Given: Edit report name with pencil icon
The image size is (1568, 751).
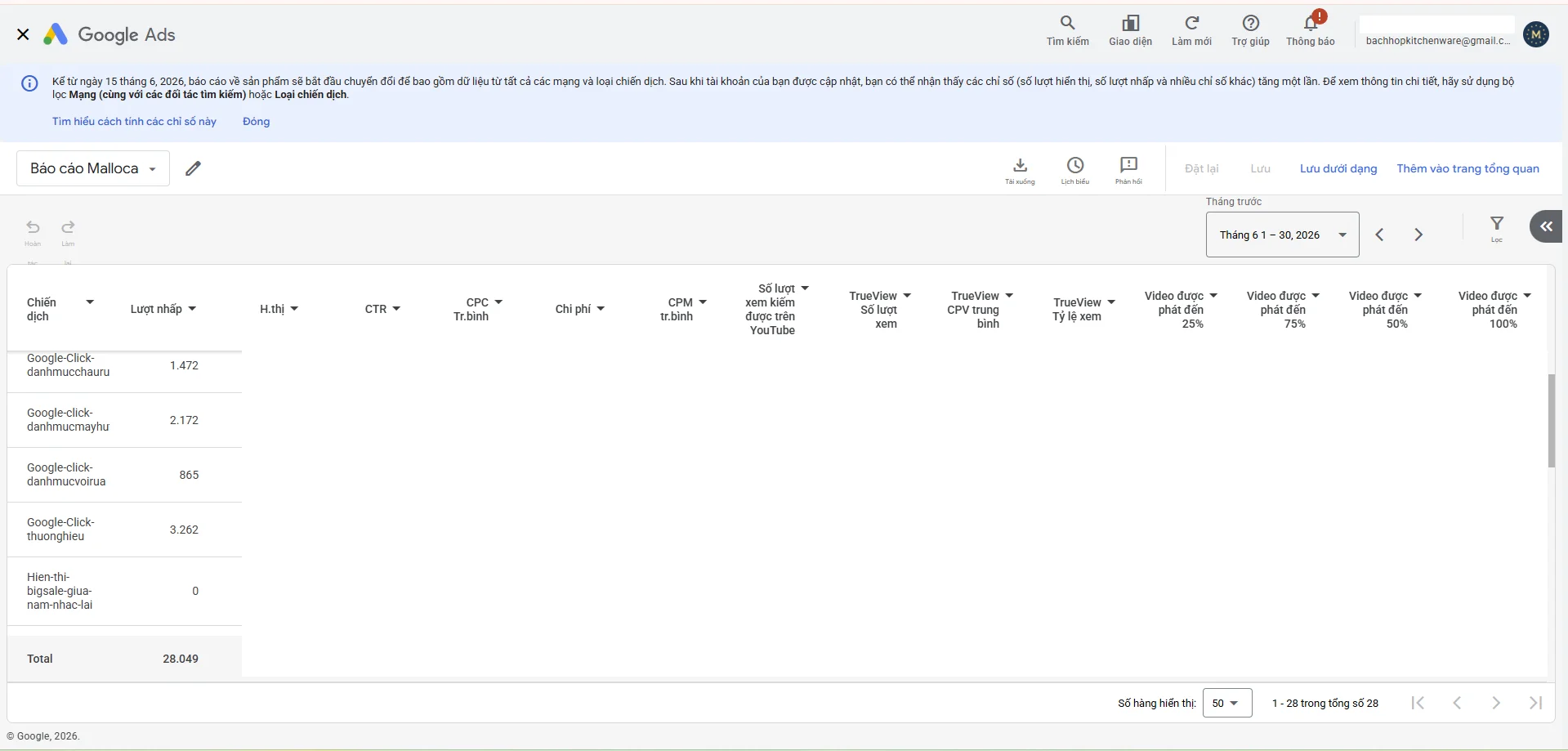Looking at the screenshot, I should 193,168.
